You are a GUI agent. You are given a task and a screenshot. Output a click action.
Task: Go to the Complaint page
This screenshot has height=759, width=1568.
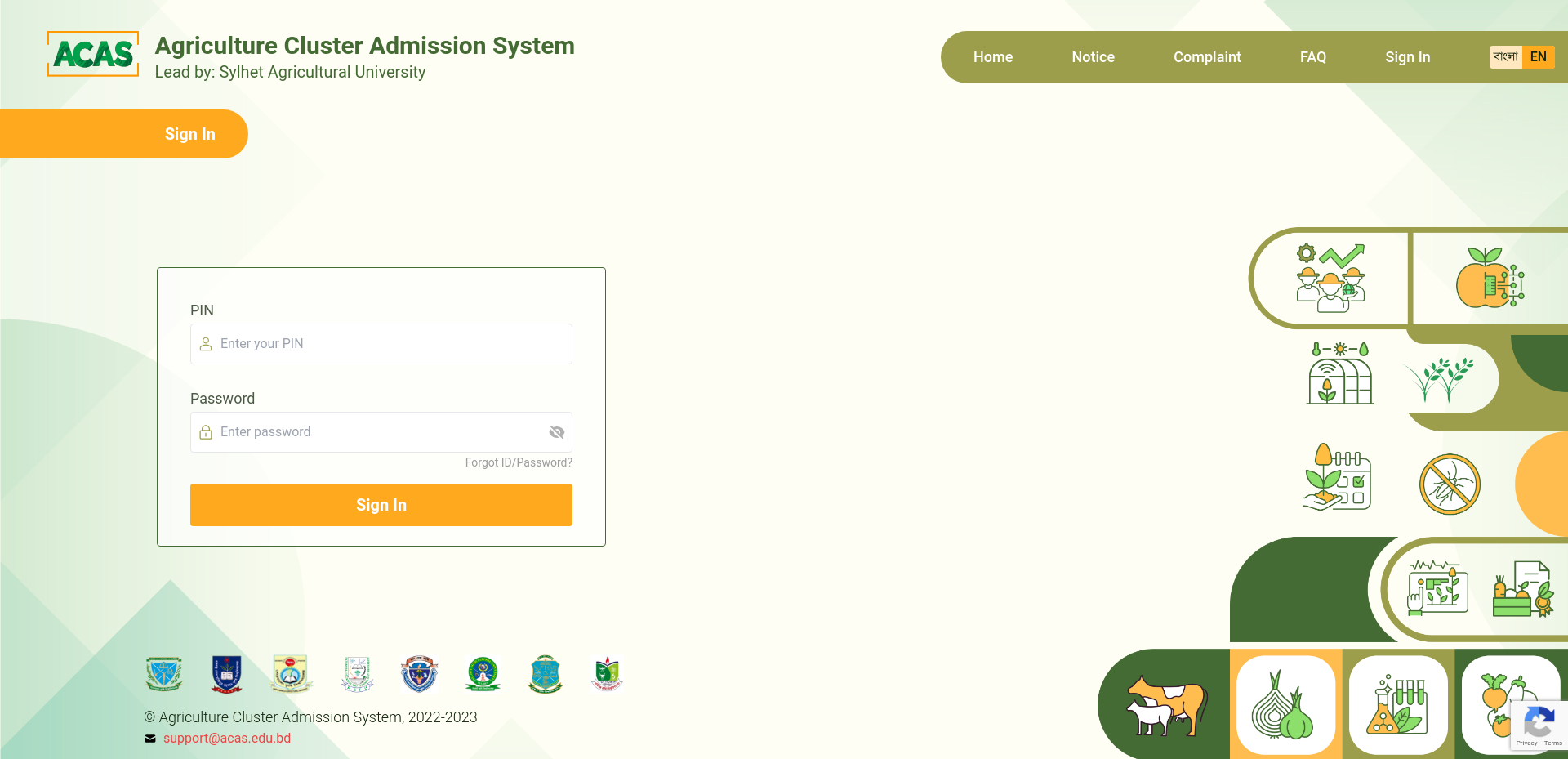1207,57
